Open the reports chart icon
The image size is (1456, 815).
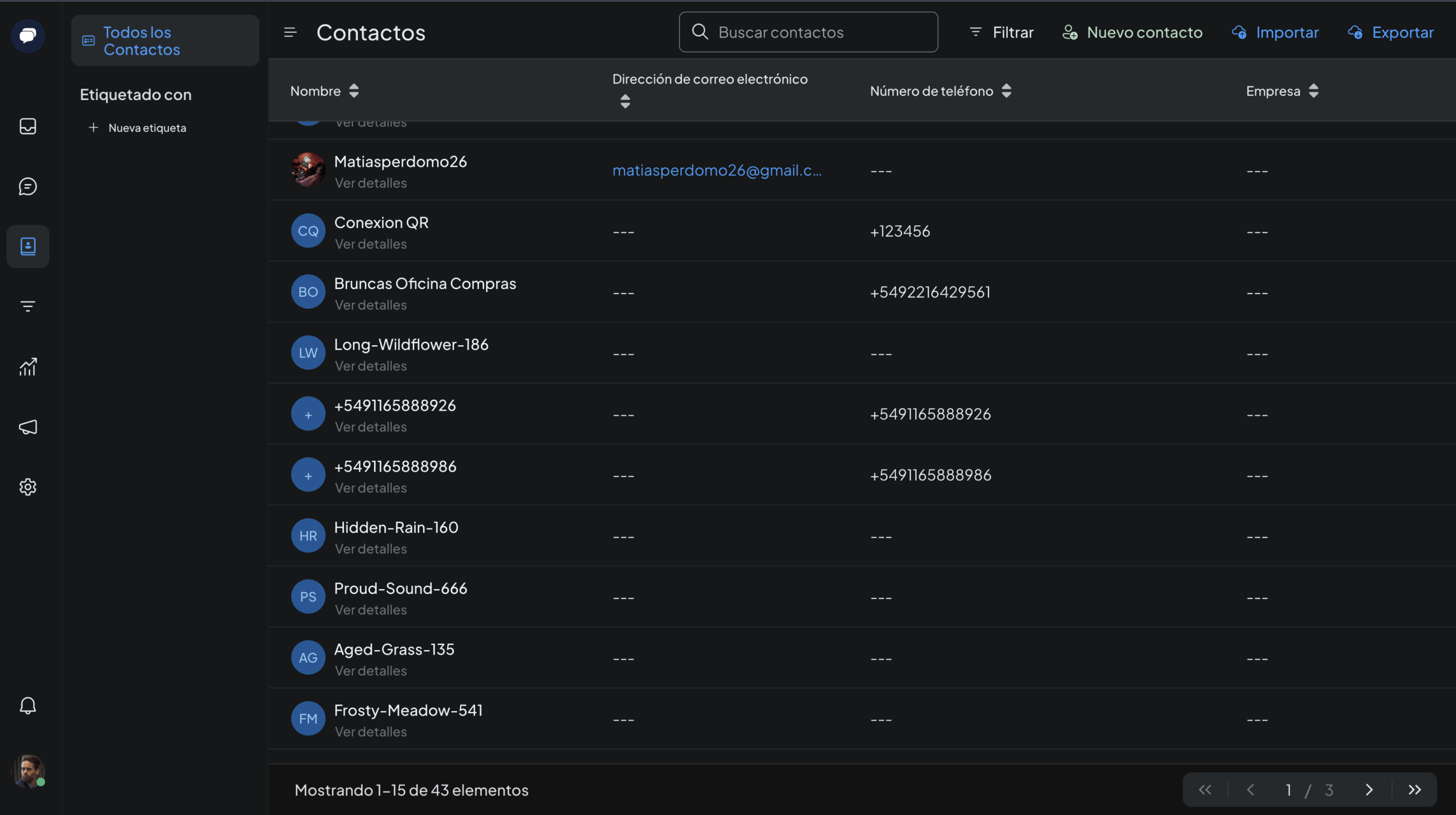pyautogui.click(x=28, y=367)
